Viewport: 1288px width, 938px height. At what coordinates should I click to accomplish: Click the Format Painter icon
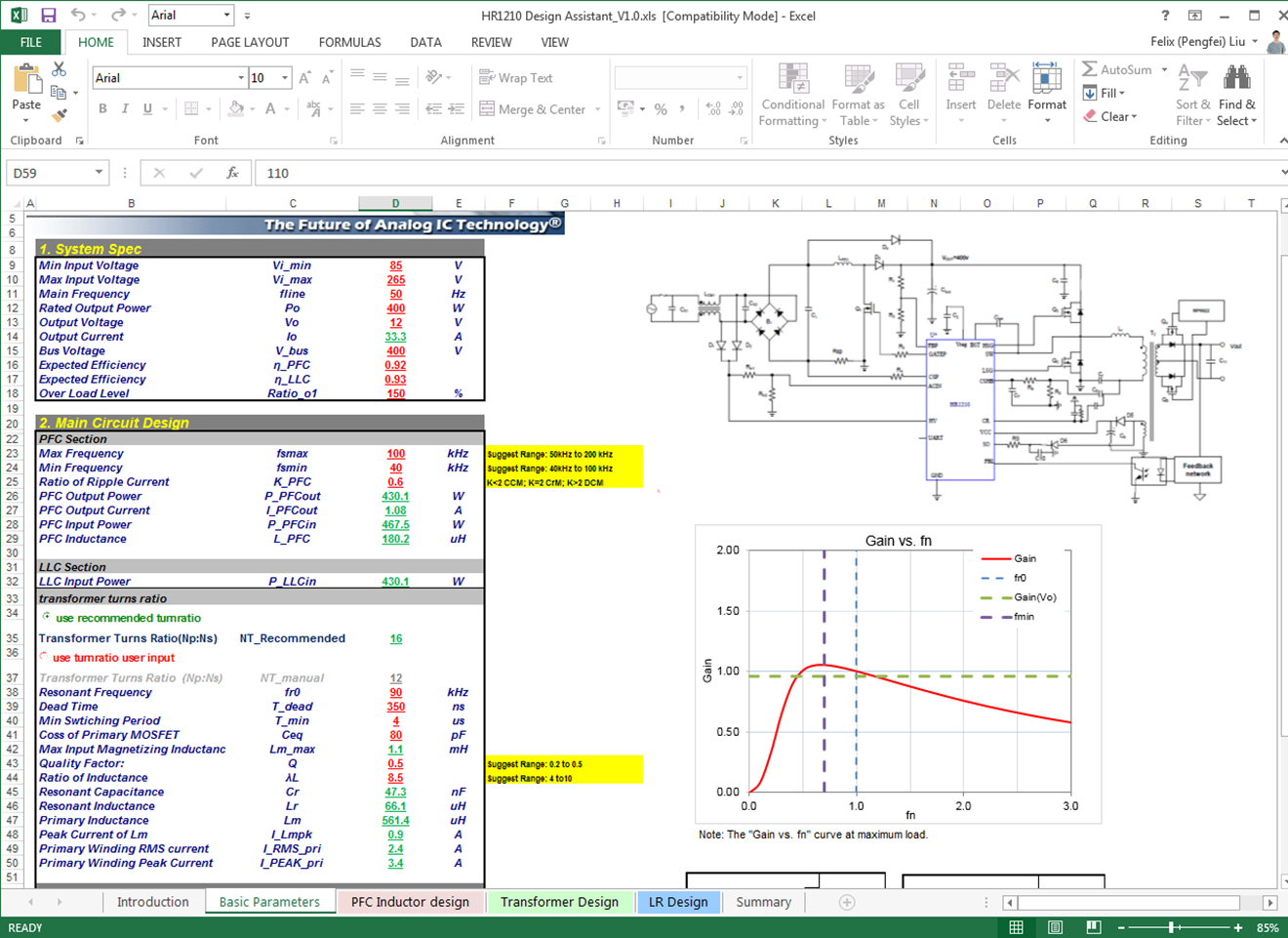click(60, 116)
